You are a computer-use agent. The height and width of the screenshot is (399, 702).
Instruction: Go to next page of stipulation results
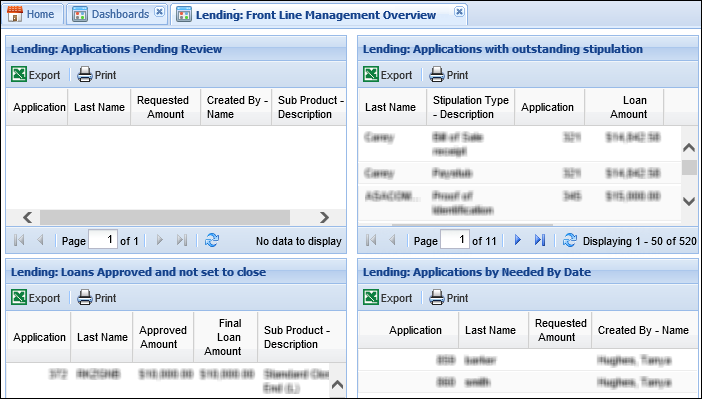(518, 240)
